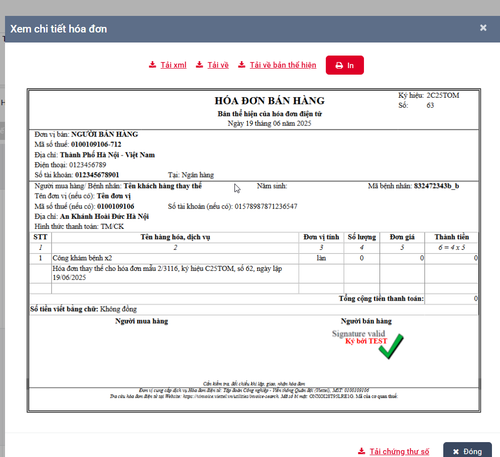Click the Tải về download link
500x457 pixels.
[218, 65]
